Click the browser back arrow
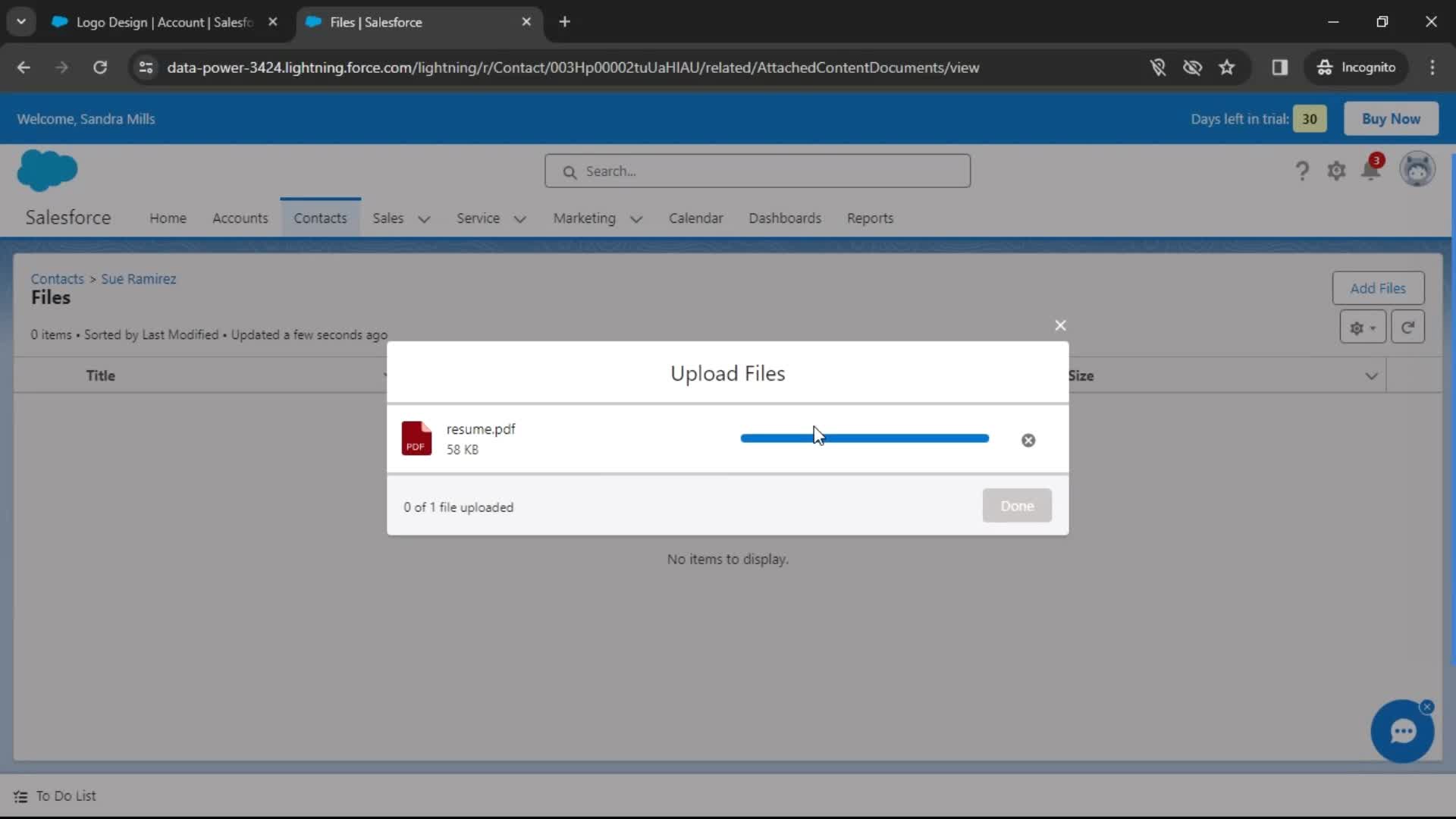This screenshot has height=819, width=1456. pyautogui.click(x=24, y=67)
